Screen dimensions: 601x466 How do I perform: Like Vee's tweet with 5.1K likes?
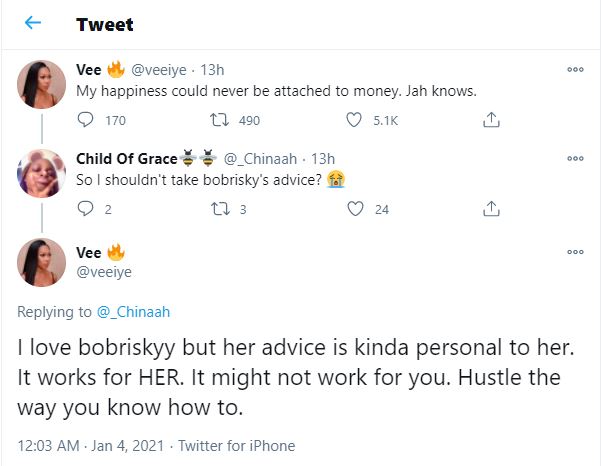[353, 121]
